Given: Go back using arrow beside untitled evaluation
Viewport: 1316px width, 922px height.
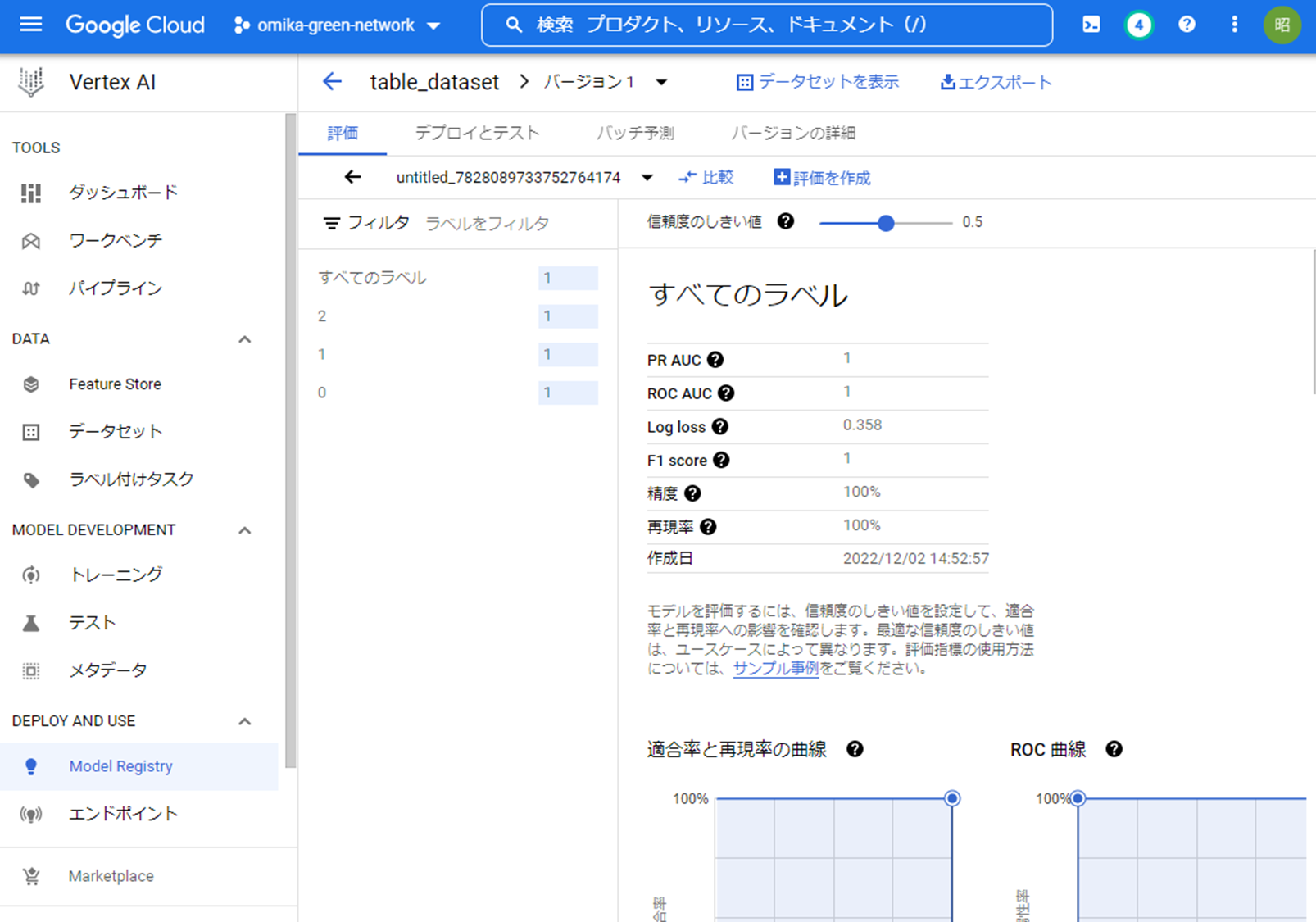Looking at the screenshot, I should point(352,177).
